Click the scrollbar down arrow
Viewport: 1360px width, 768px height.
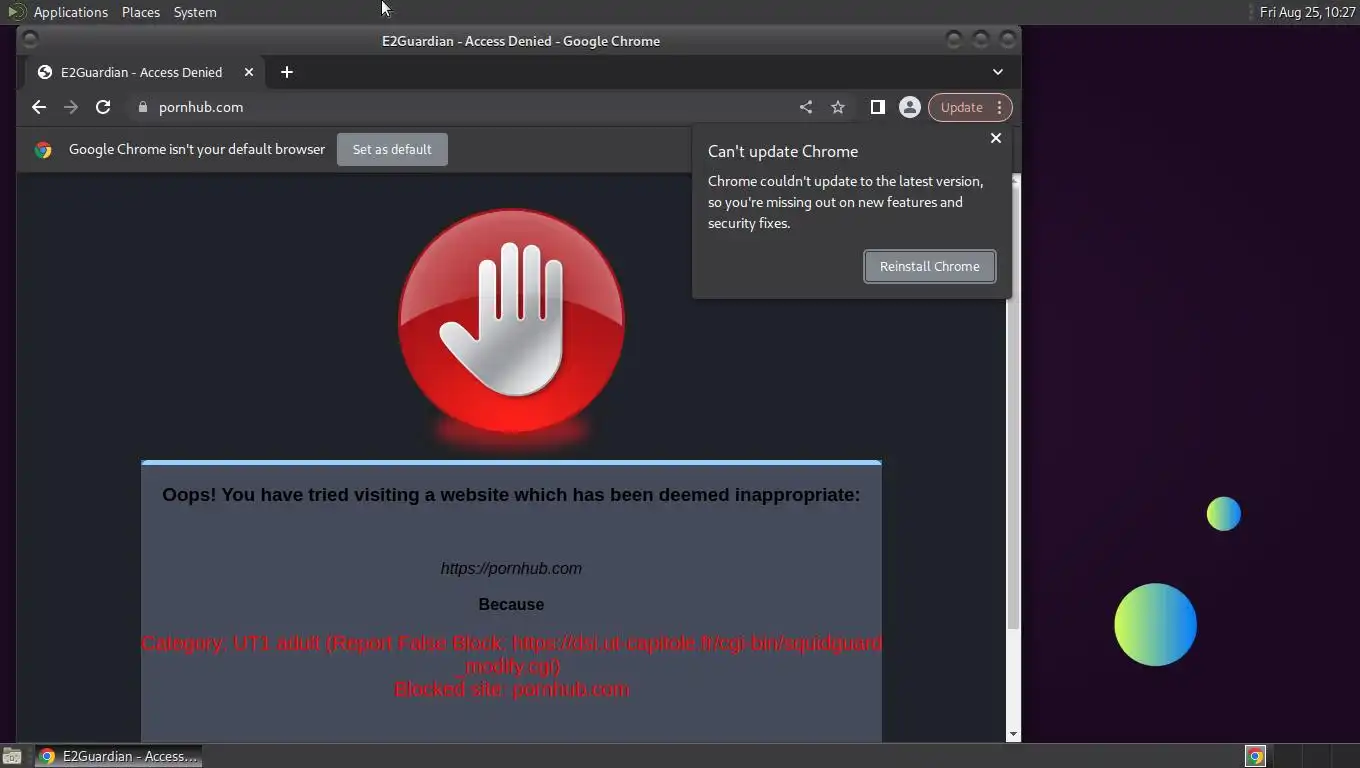point(1014,734)
